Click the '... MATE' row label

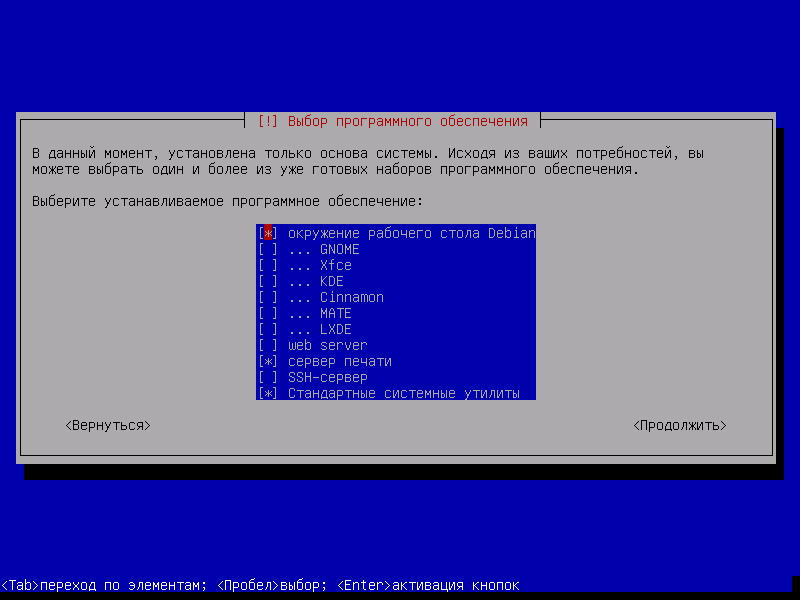tap(320, 313)
